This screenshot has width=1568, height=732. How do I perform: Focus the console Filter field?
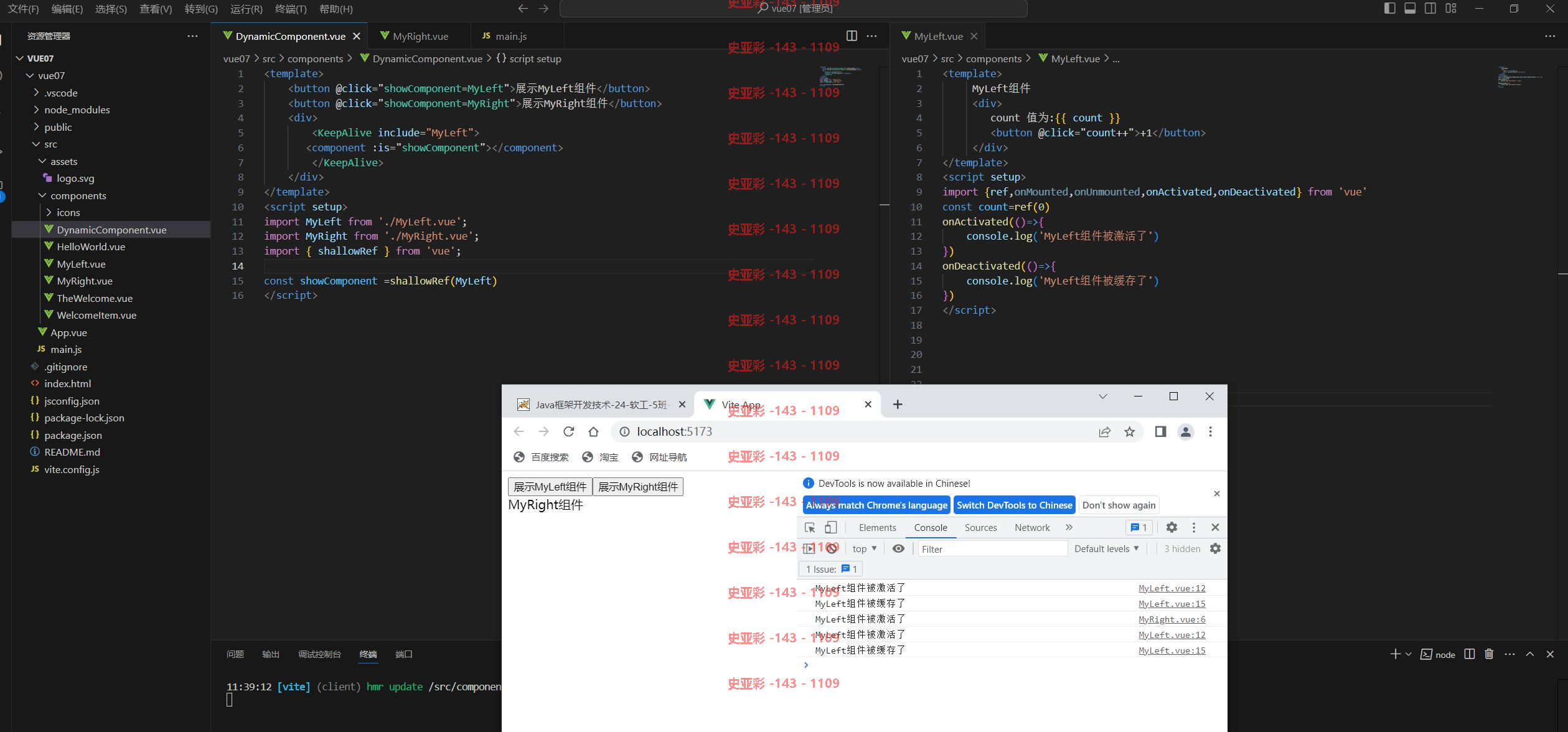click(993, 548)
